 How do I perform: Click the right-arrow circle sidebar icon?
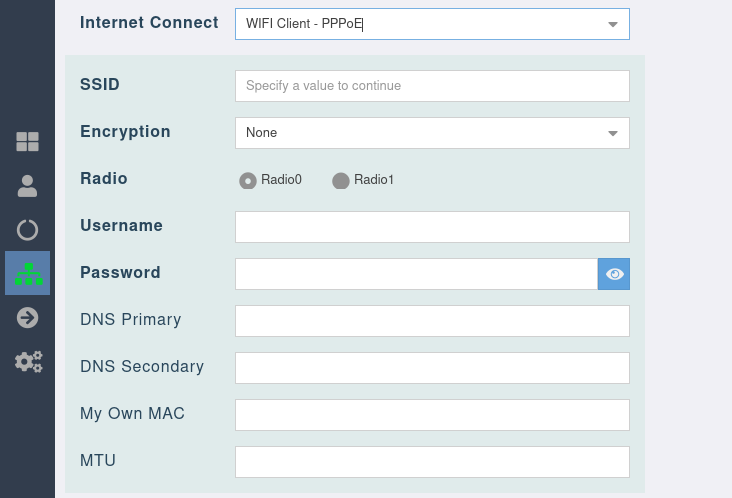tap(27, 318)
